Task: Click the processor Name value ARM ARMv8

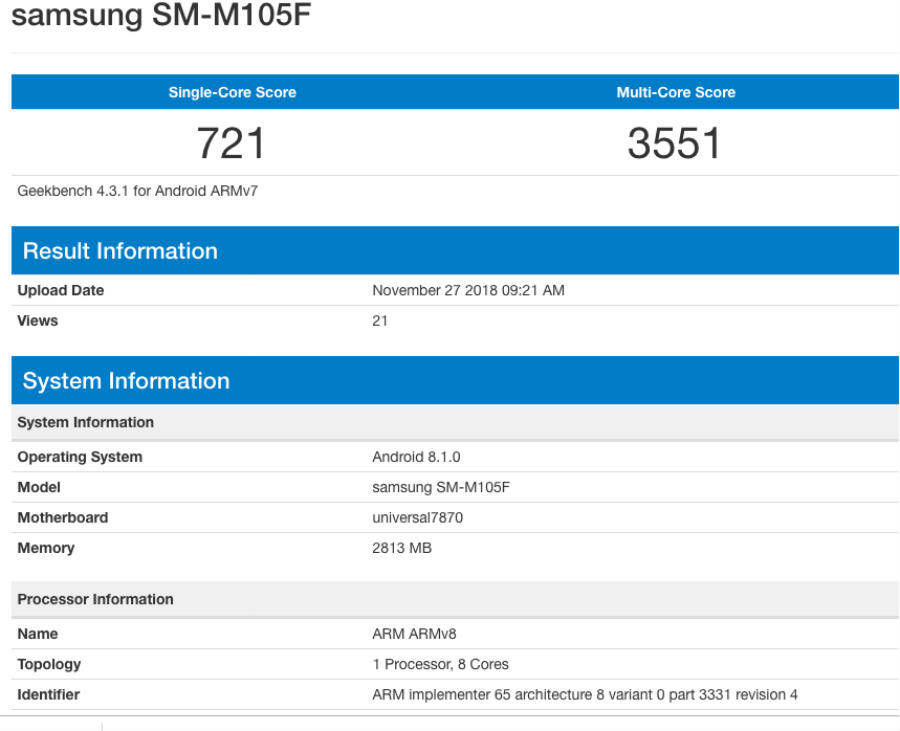Action: pos(409,633)
